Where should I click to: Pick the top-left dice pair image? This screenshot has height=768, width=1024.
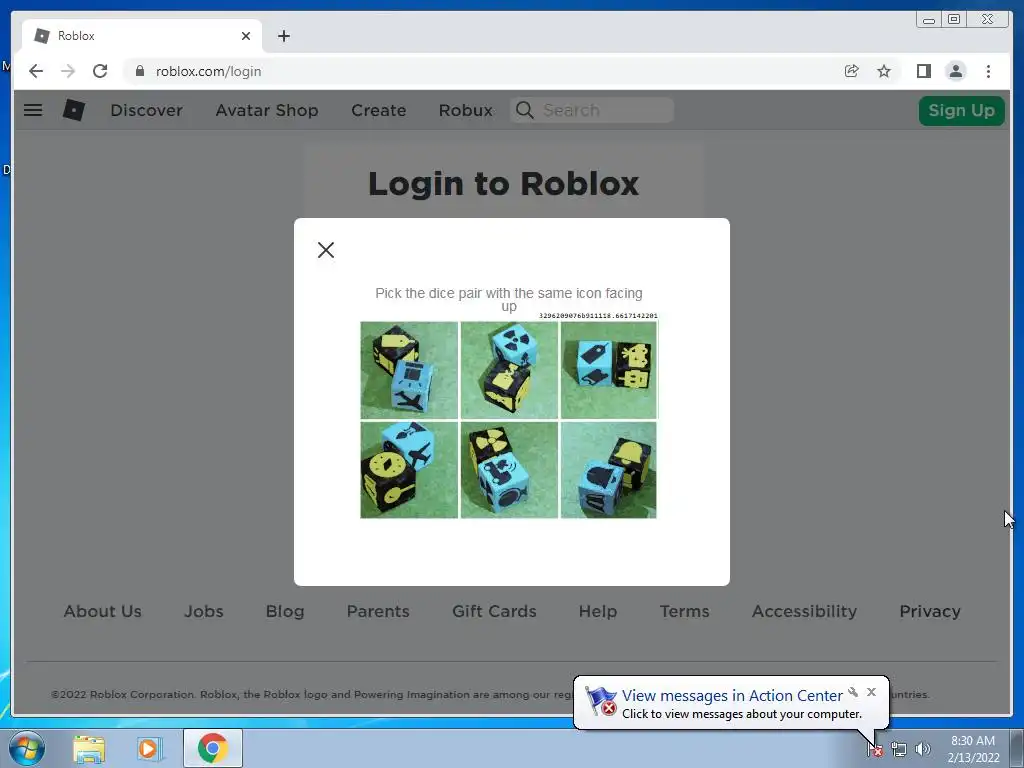pos(409,370)
